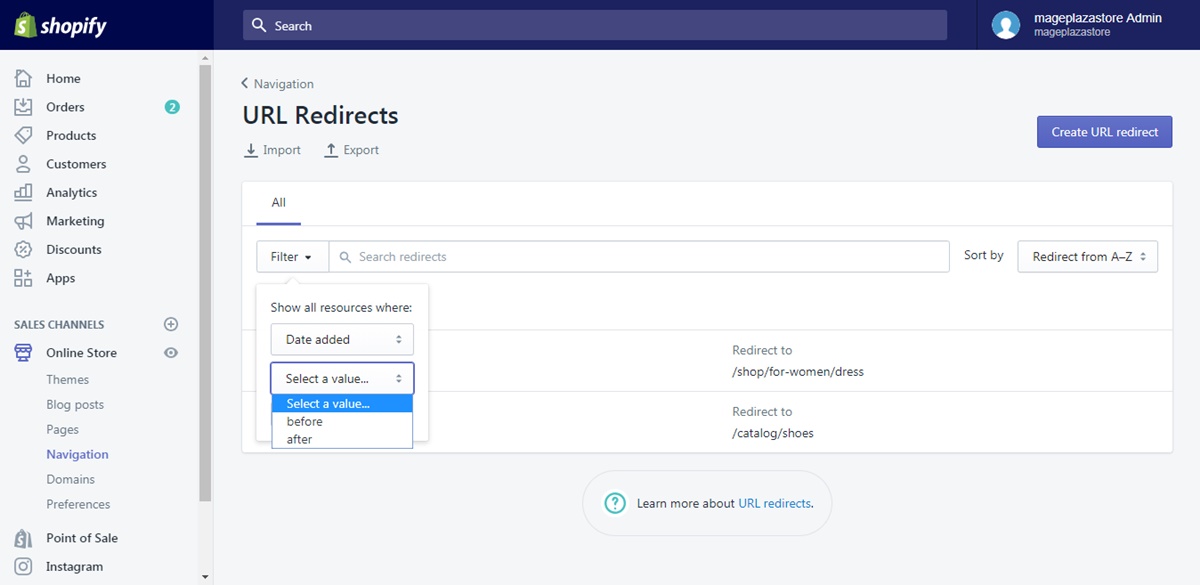Click the Instagram icon in sidebar
Viewport: 1200px width, 585px height.
tap(23, 566)
